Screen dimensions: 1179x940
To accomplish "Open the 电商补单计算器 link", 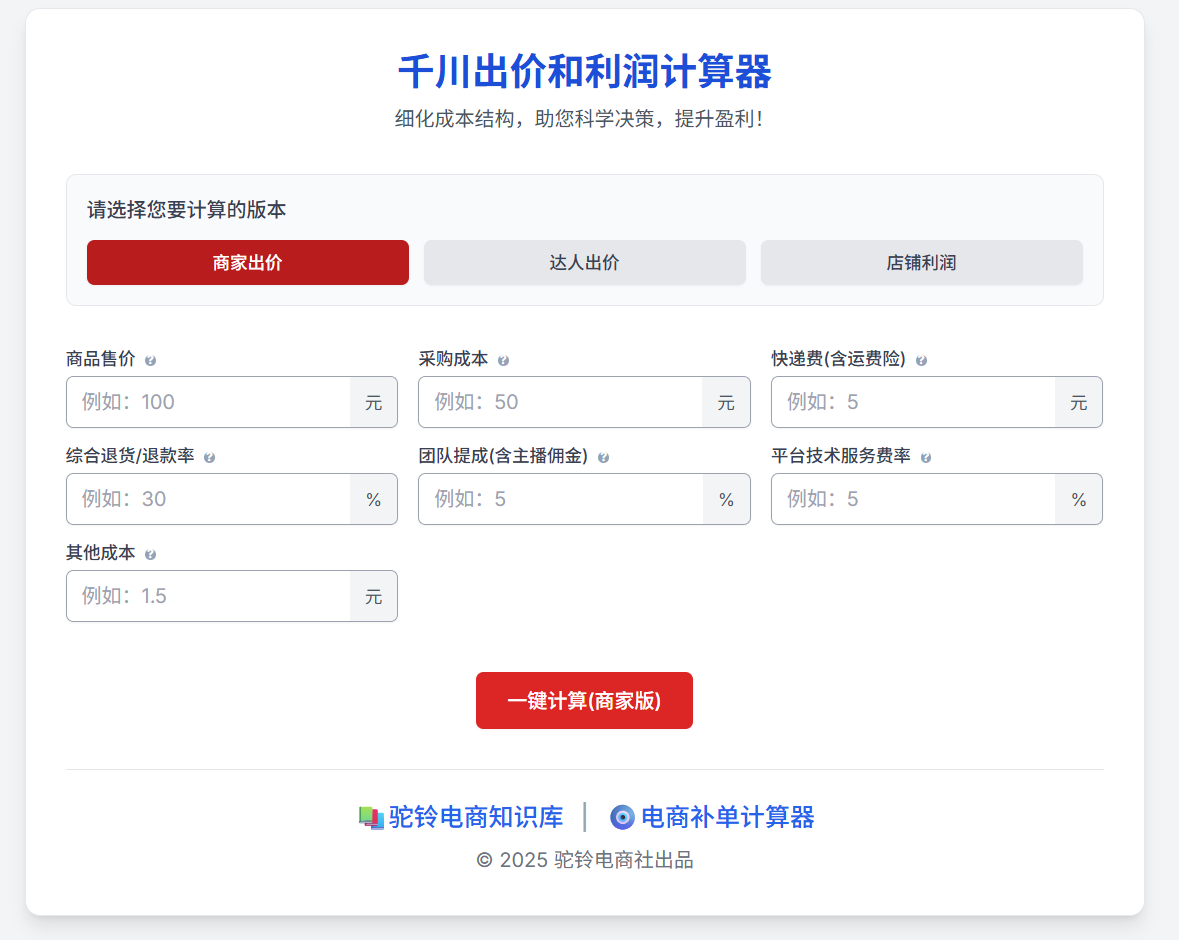I will (x=728, y=817).
